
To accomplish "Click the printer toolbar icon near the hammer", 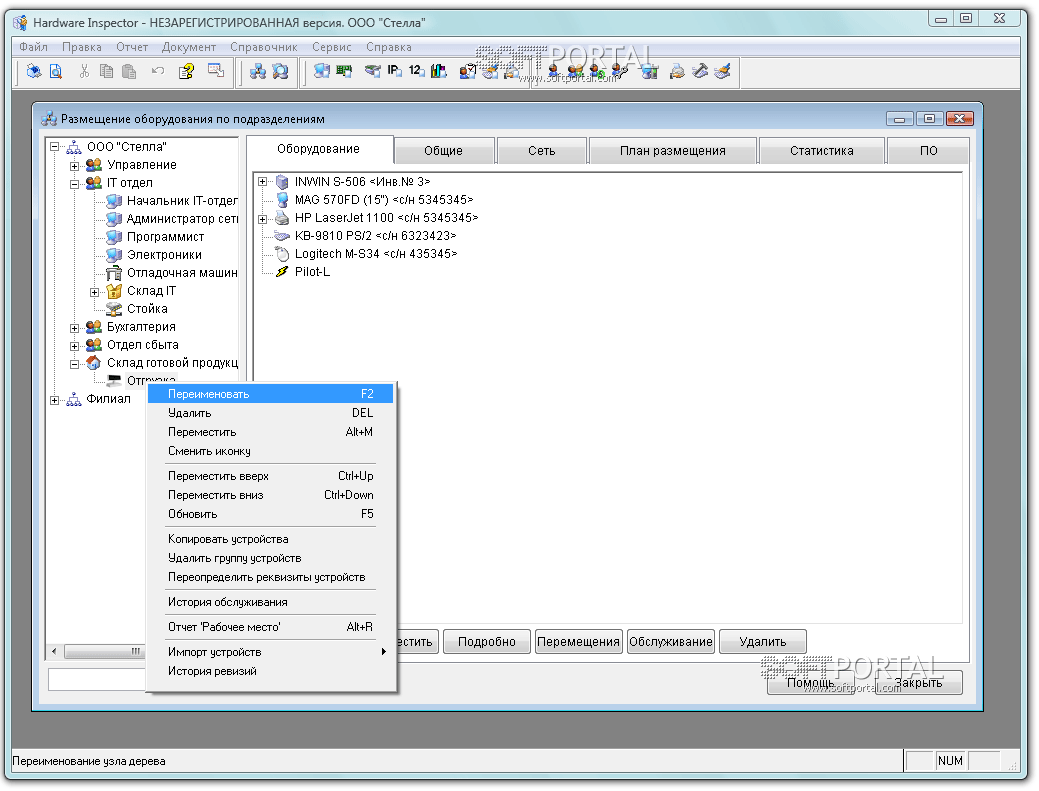I will (x=677, y=71).
